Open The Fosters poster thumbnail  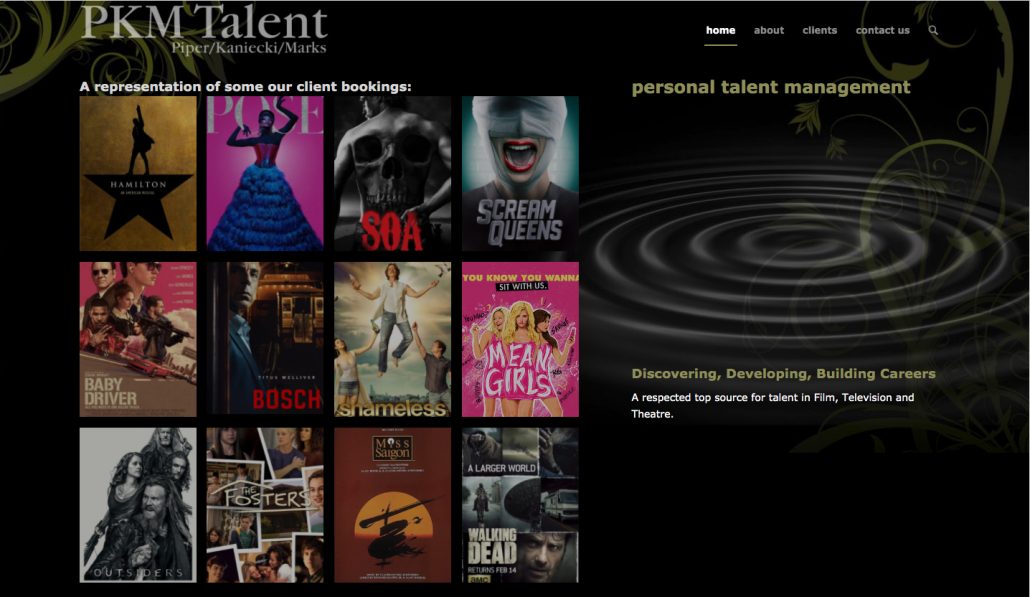click(x=265, y=505)
